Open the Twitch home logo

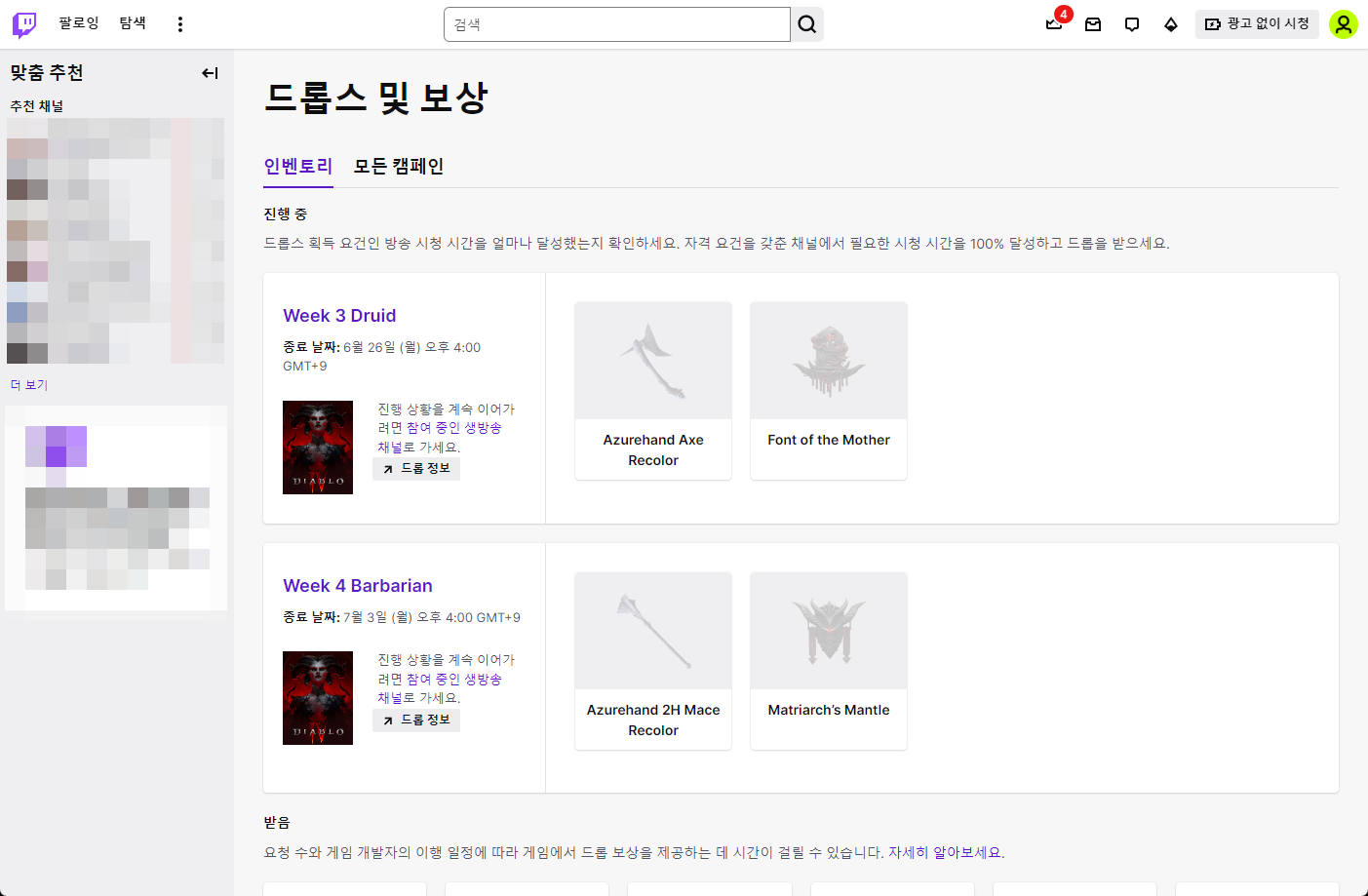pos(24,24)
